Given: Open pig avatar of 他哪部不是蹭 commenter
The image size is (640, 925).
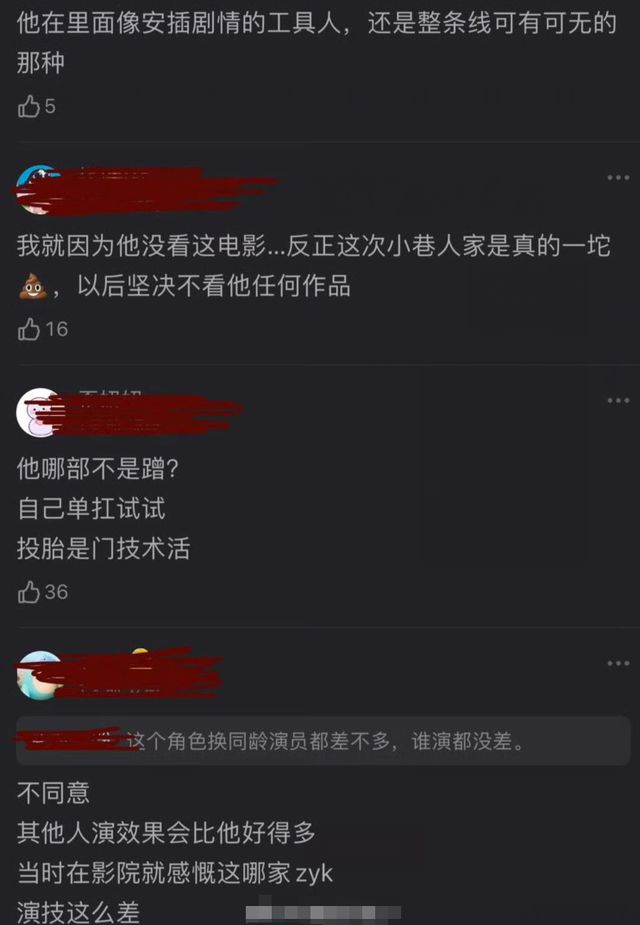Looking at the screenshot, I should point(40,412).
